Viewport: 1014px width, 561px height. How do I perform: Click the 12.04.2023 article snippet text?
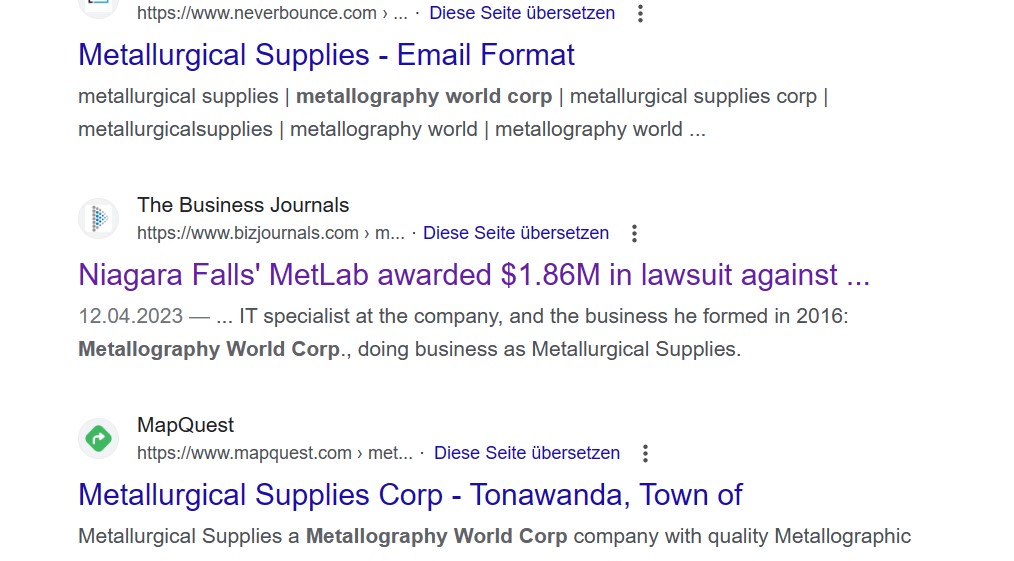pos(463,332)
